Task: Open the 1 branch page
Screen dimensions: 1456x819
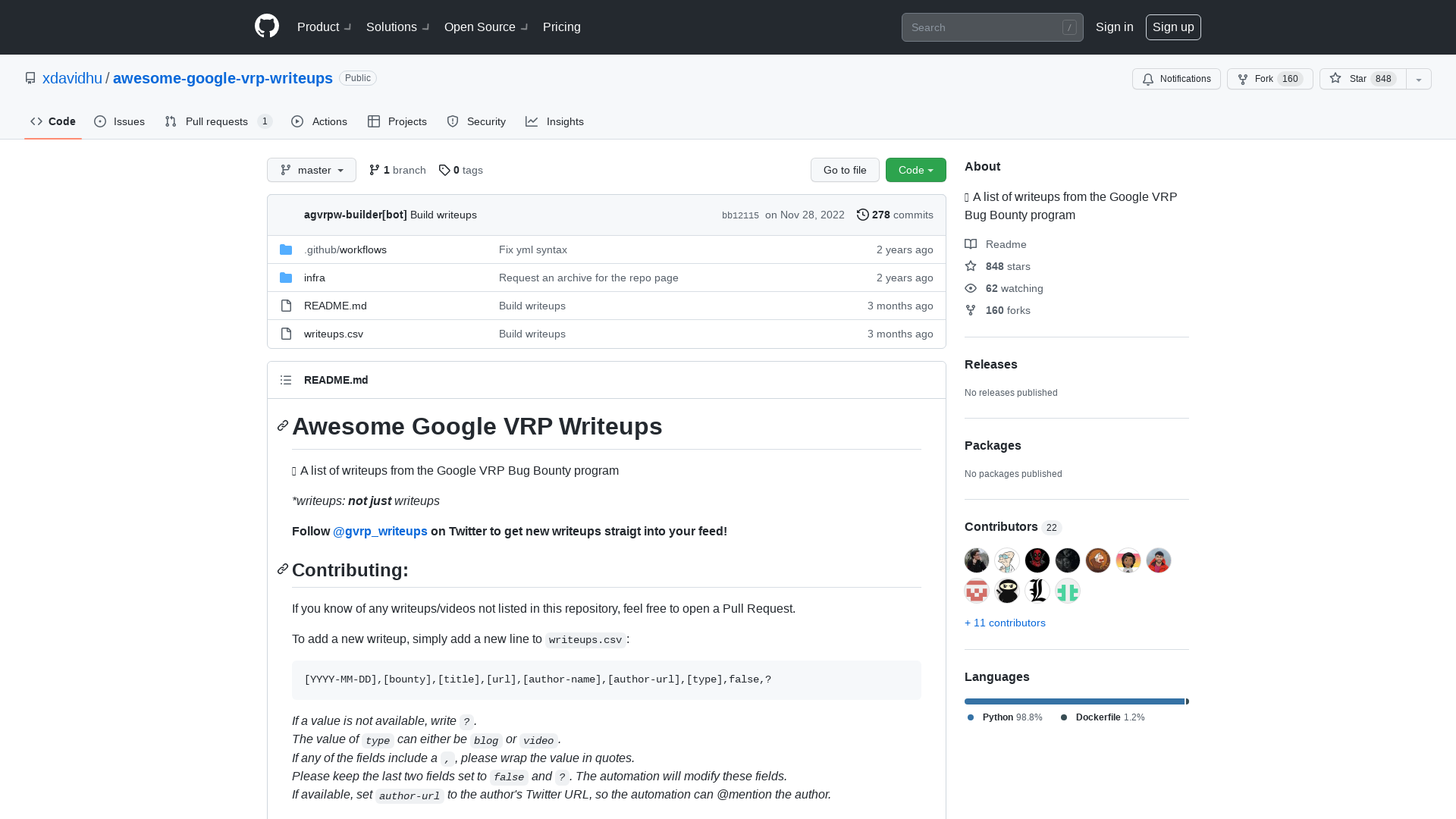Action: coord(397,170)
